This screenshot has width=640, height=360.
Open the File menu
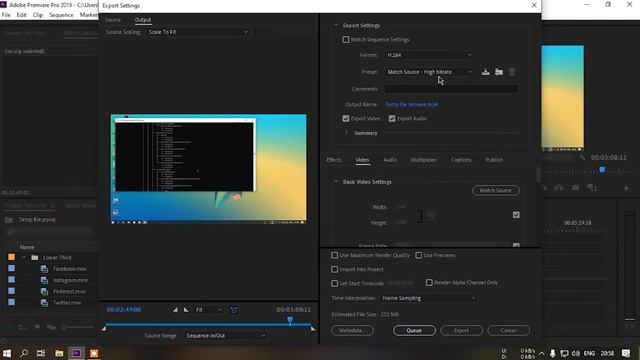pos(6,15)
